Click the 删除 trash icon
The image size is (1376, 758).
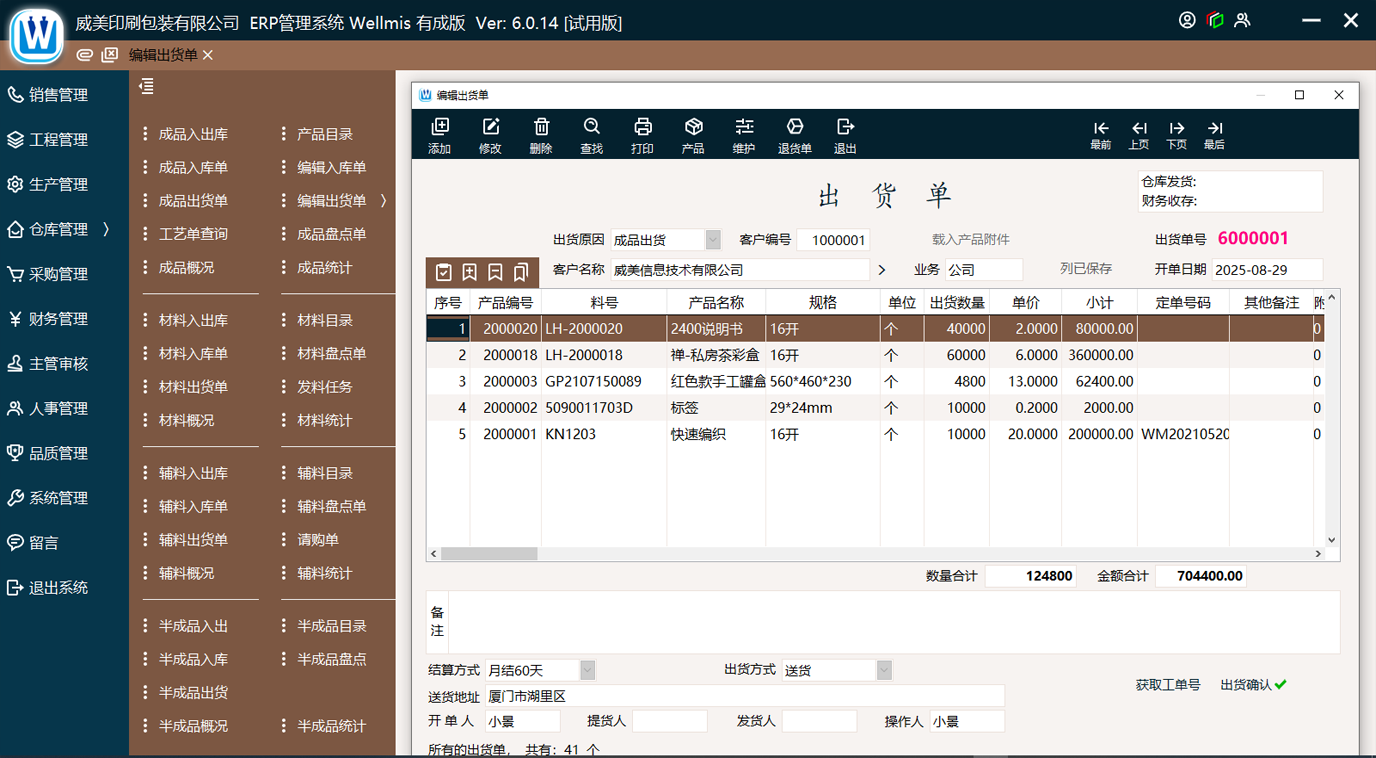point(541,133)
